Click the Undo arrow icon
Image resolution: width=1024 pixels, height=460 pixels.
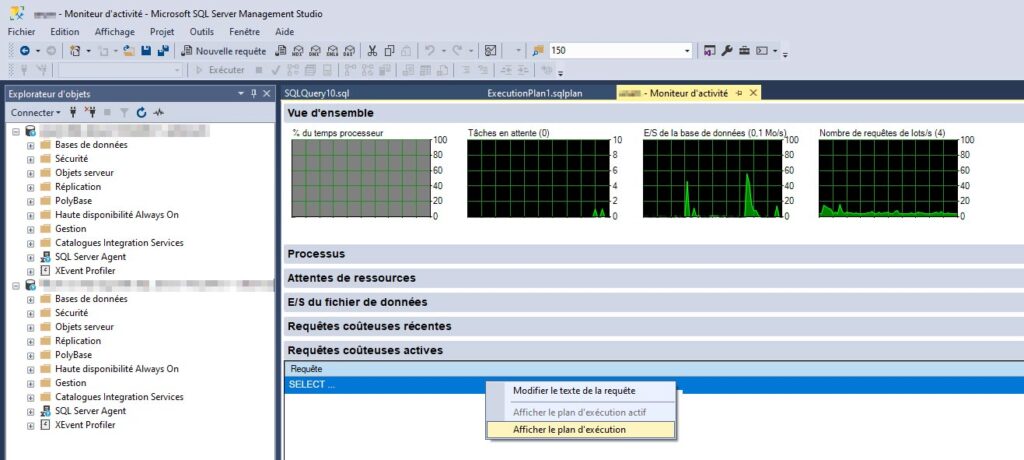[429, 50]
